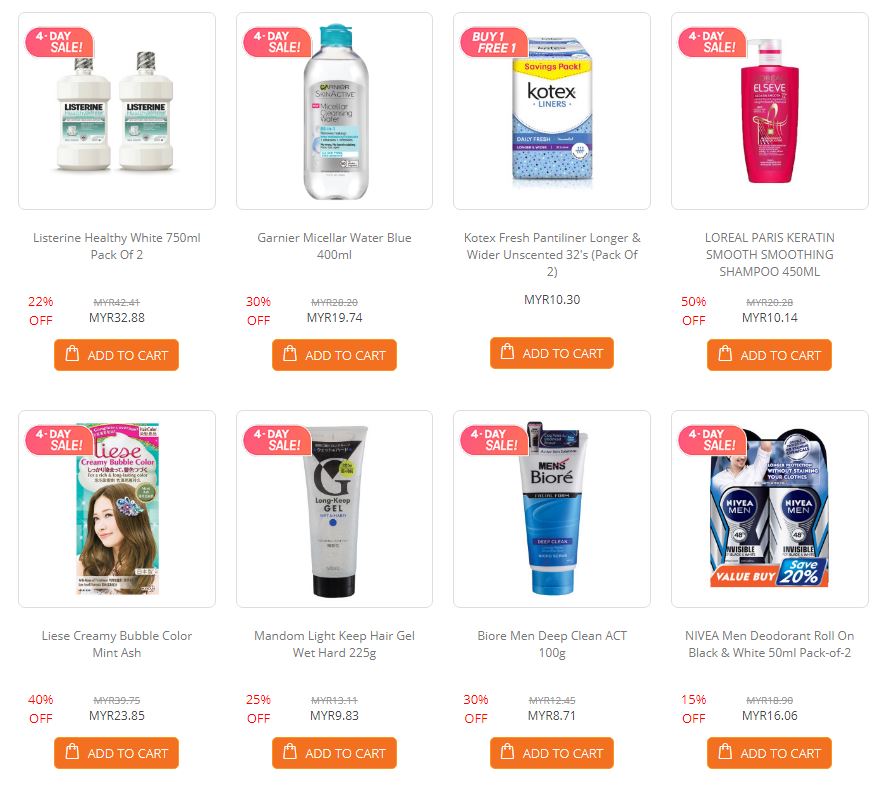This screenshot has height=785, width=888.
Task: Add Loreal Keratin Smooth shampoo to cart
Action: (769, 355)
